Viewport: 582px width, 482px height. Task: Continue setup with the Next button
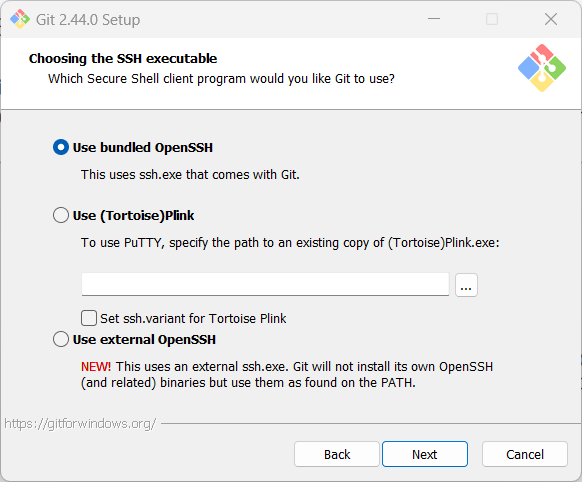tap(425, 454)
